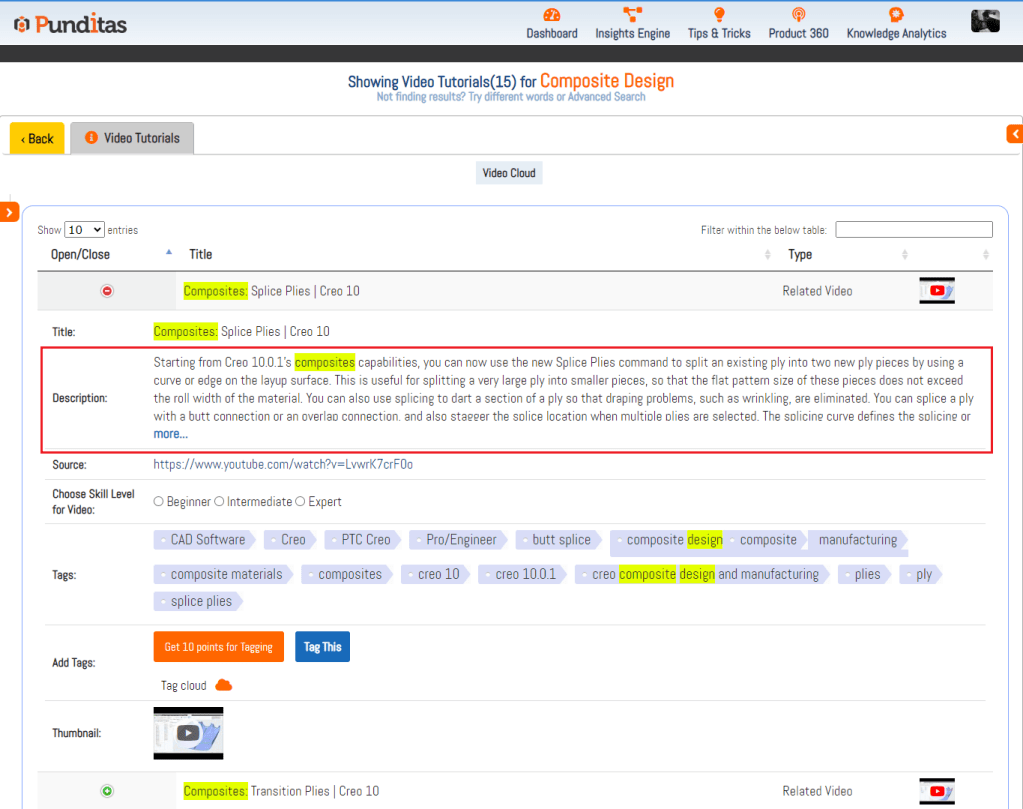Click the Tips & Tricks lightbulb icon
Image resolution: width=1023 pixels, height=809 pixels.
[718, 15]
